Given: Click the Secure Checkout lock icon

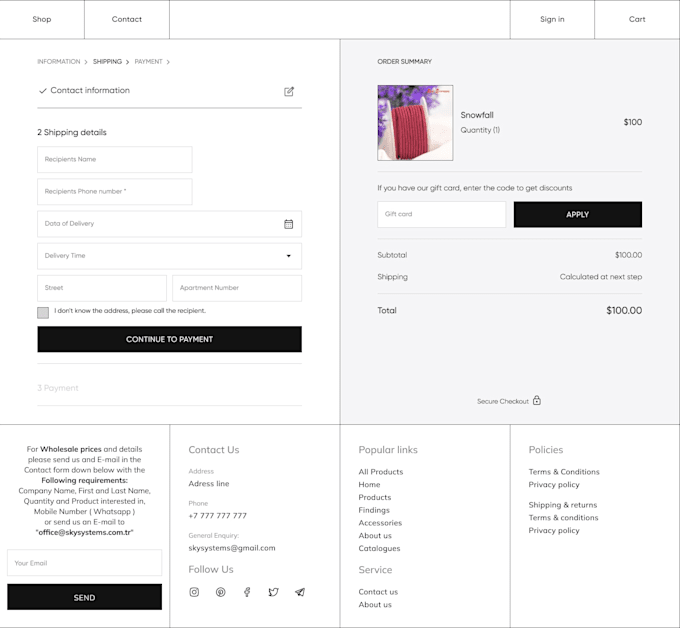Looking at the screenshot, I should [537, 400].
